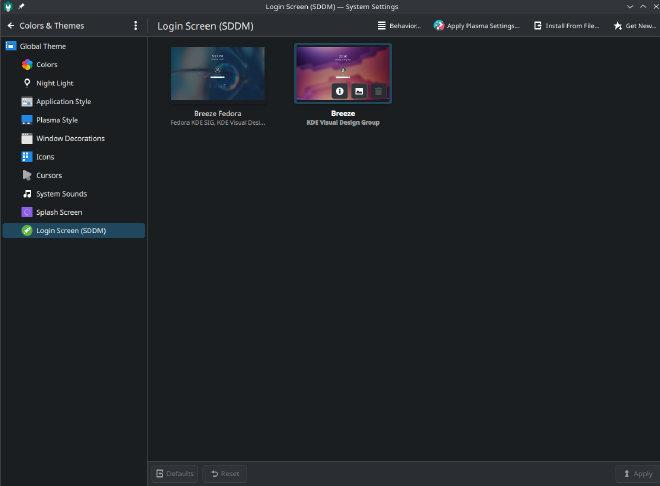Image resolution: width=660 pixels, height=486 pixels.
Task: Click the Reset button
Action: (225, 474)
